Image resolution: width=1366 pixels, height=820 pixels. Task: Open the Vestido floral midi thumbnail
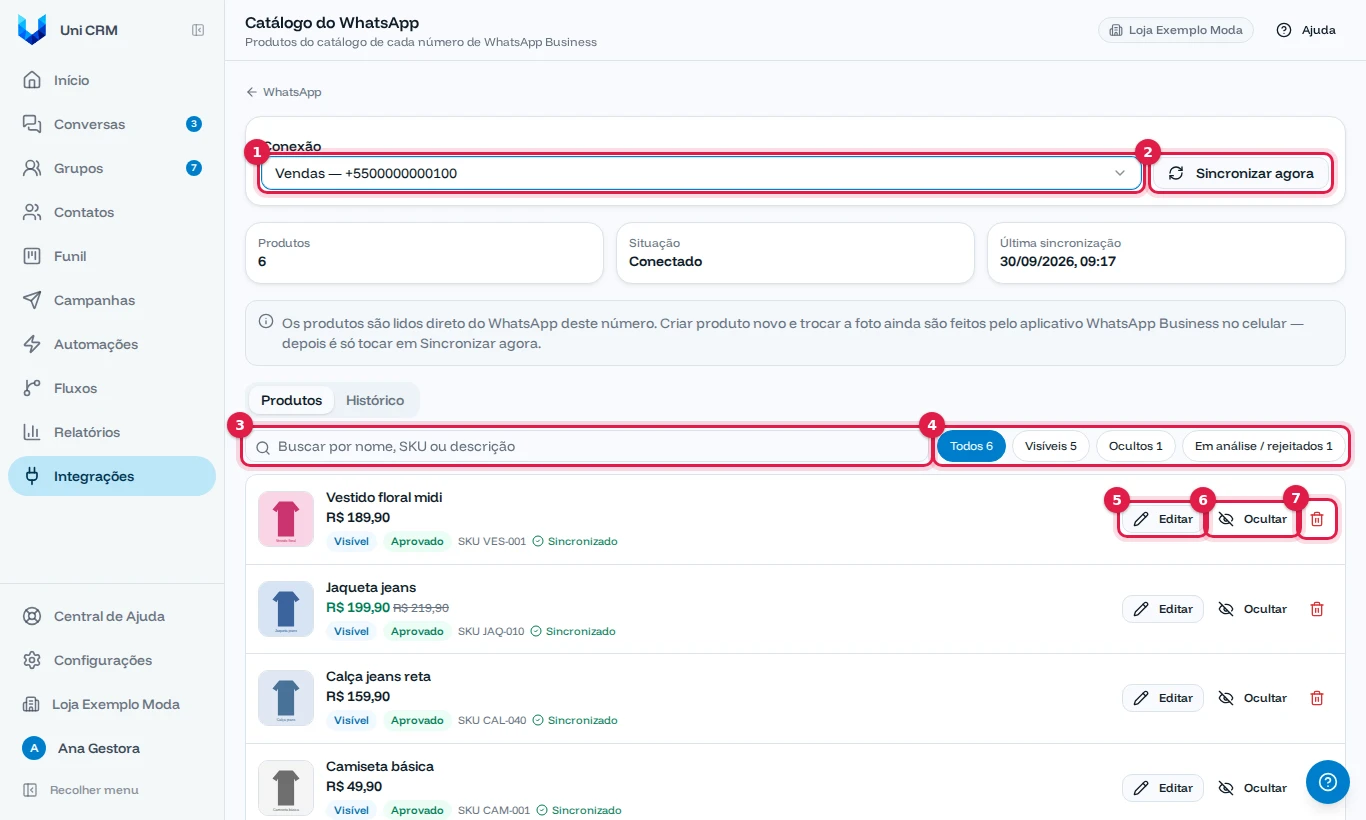click(x=286, y=519)
